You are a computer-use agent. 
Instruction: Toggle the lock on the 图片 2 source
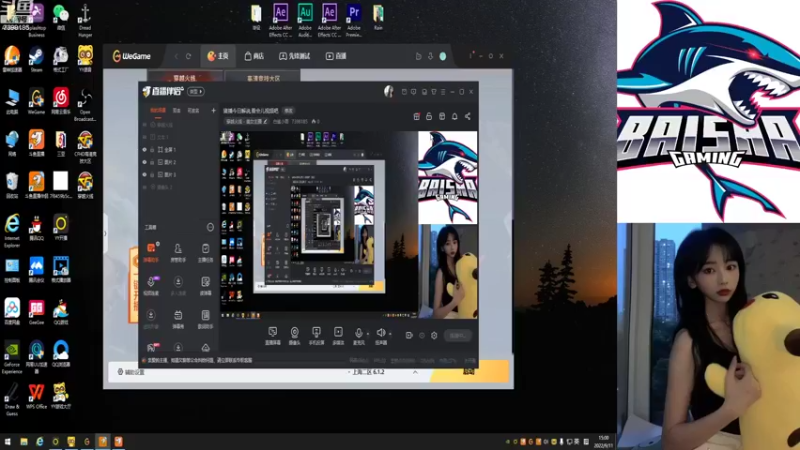click(152, 162)
